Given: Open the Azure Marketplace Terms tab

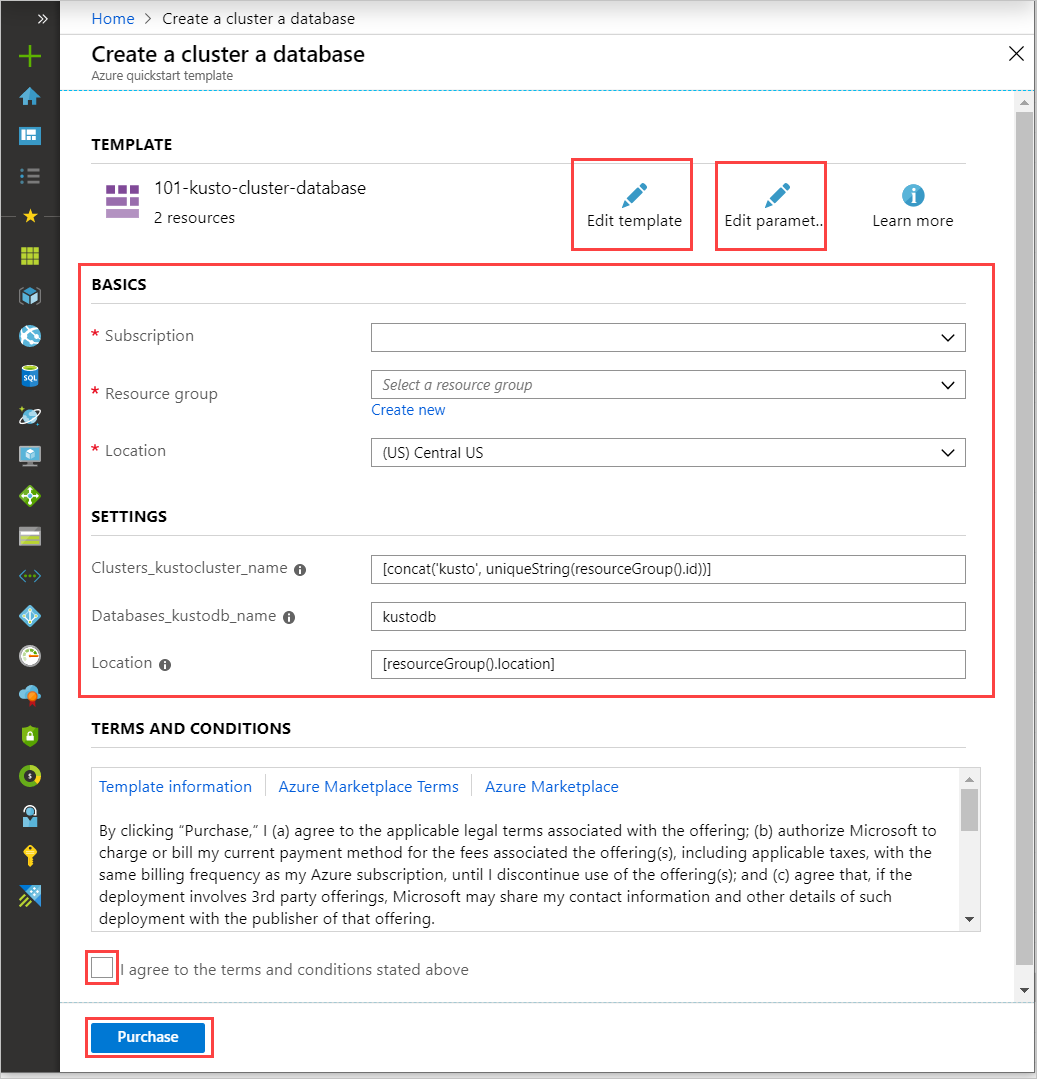Looking at the screenshot, I should [x=368, y=787].
